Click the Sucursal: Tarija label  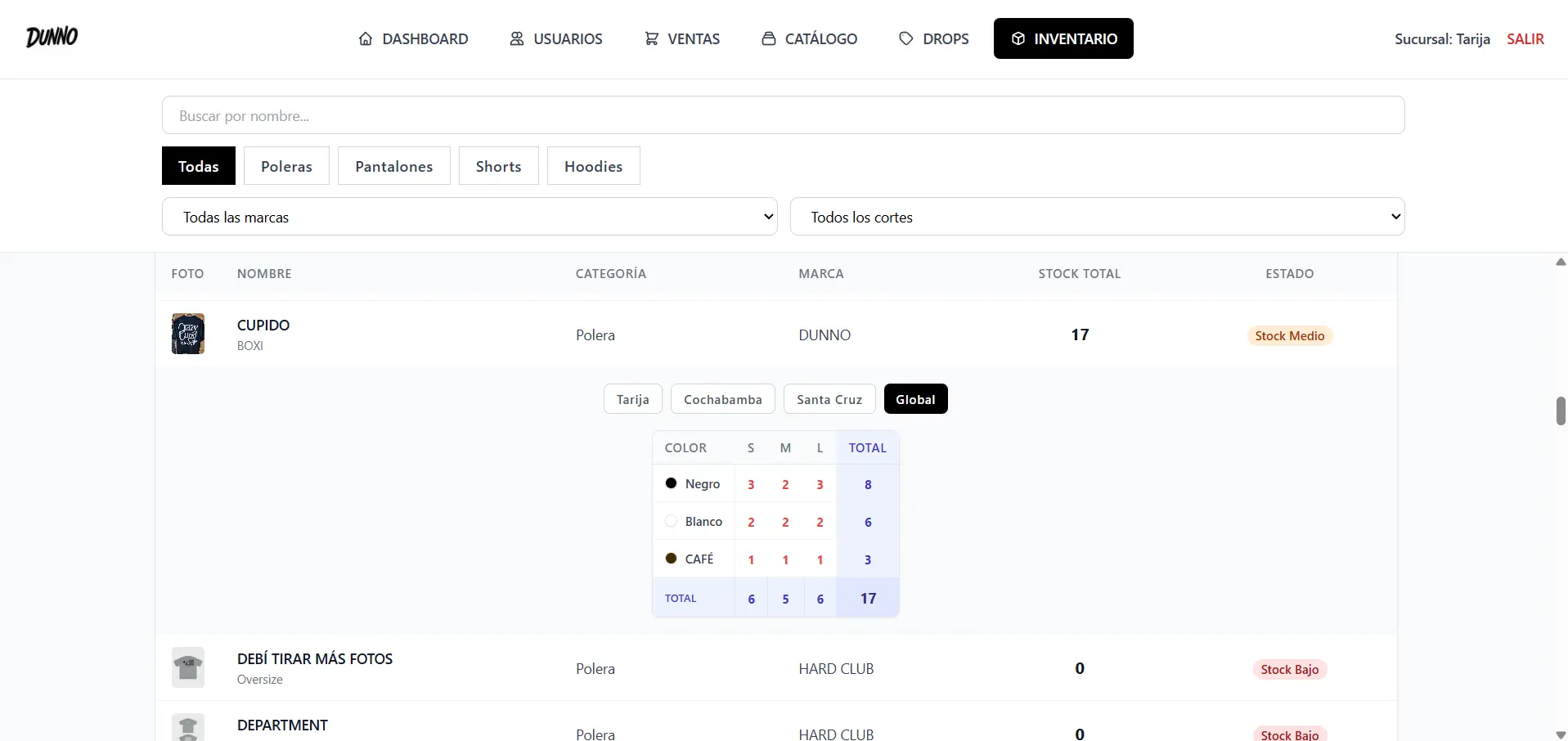pos(1442,38)
